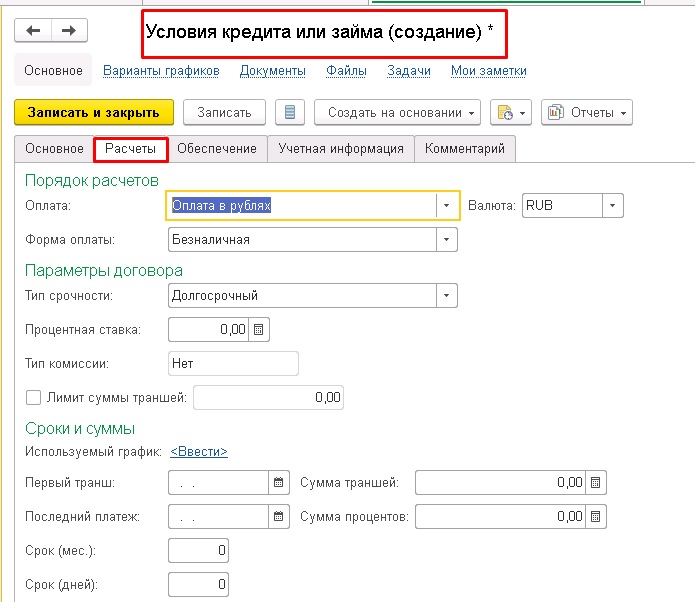The width and height of the screenshot is (695, 602).
Task: Open the Отчеты dropdown menu
Action: pyautogui.click(x=587, y=112)
